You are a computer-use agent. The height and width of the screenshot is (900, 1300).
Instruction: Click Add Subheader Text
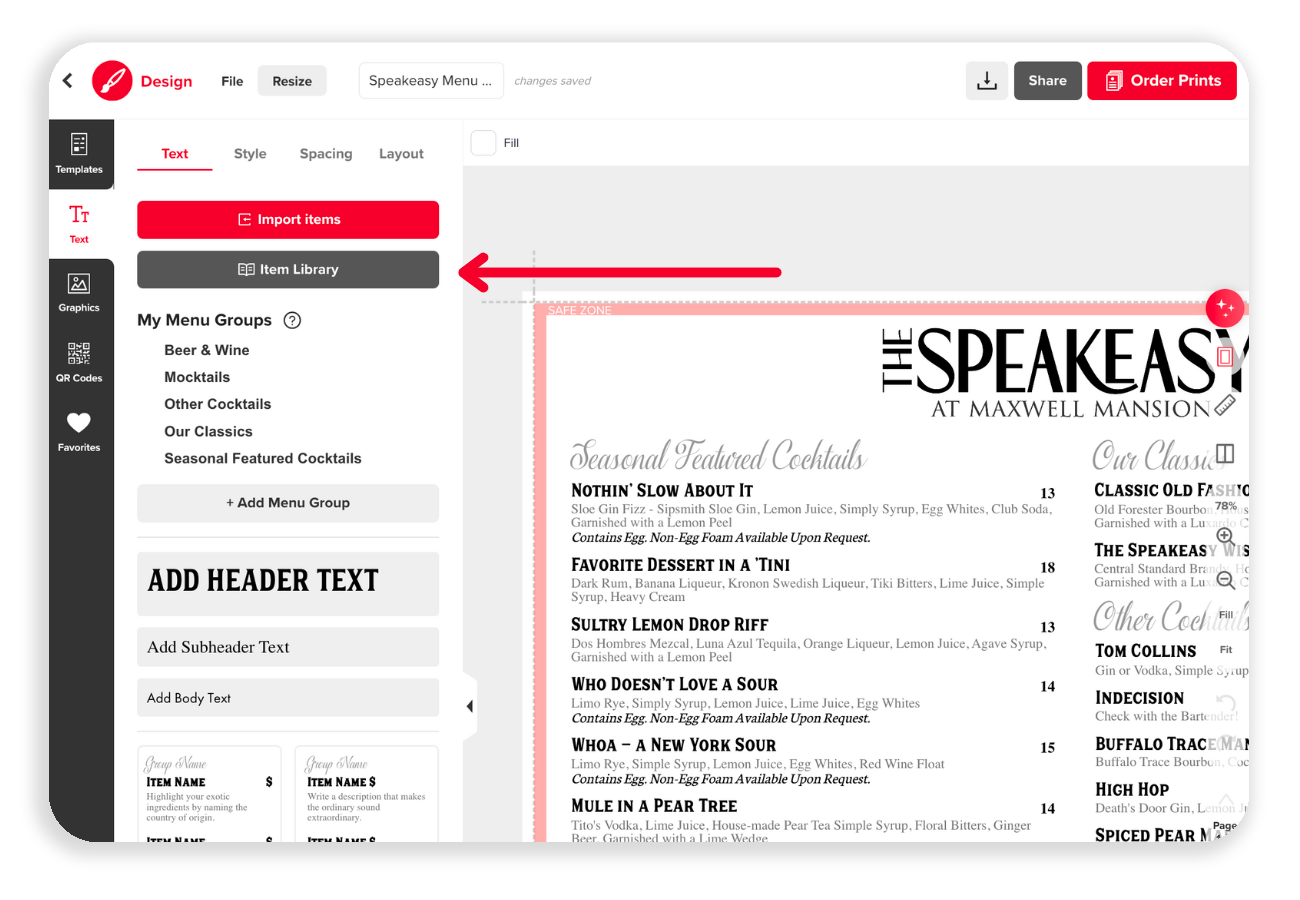tap(288, 647)
